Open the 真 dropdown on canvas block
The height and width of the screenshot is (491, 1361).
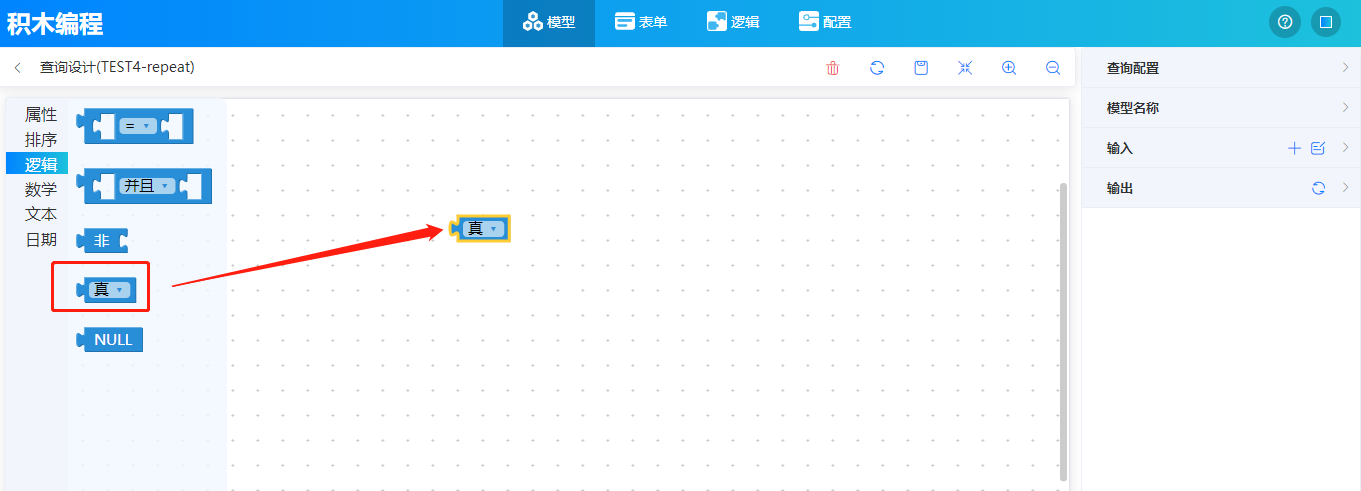[483, 229]
